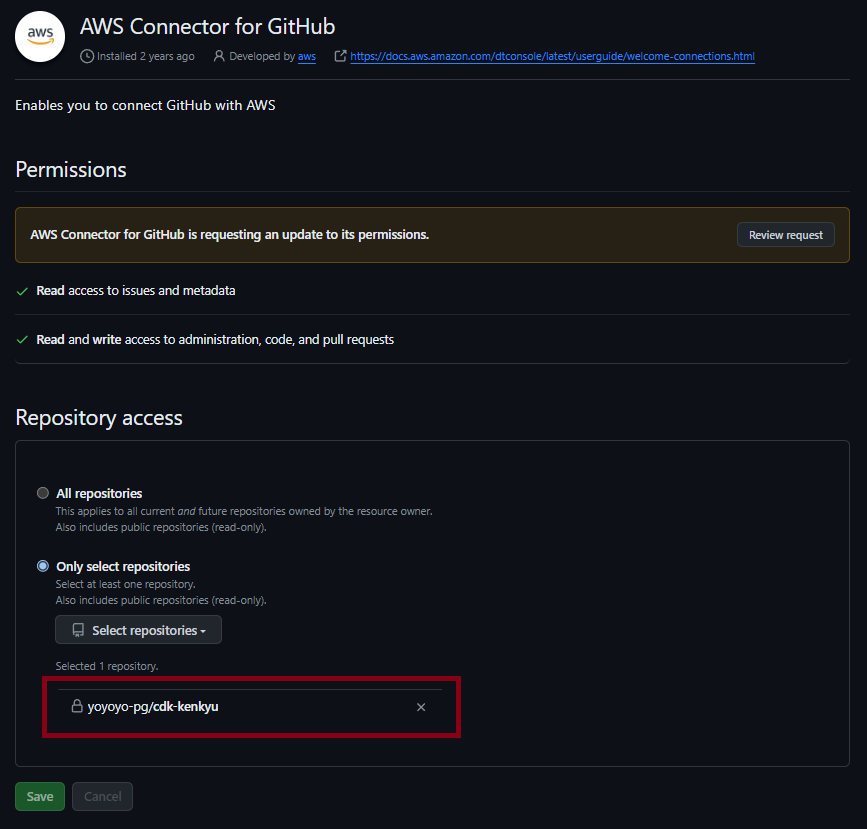Click the person icon next to Developed by
The width and height of the screenshot is (867, 829).
click(x=218, y=56)
